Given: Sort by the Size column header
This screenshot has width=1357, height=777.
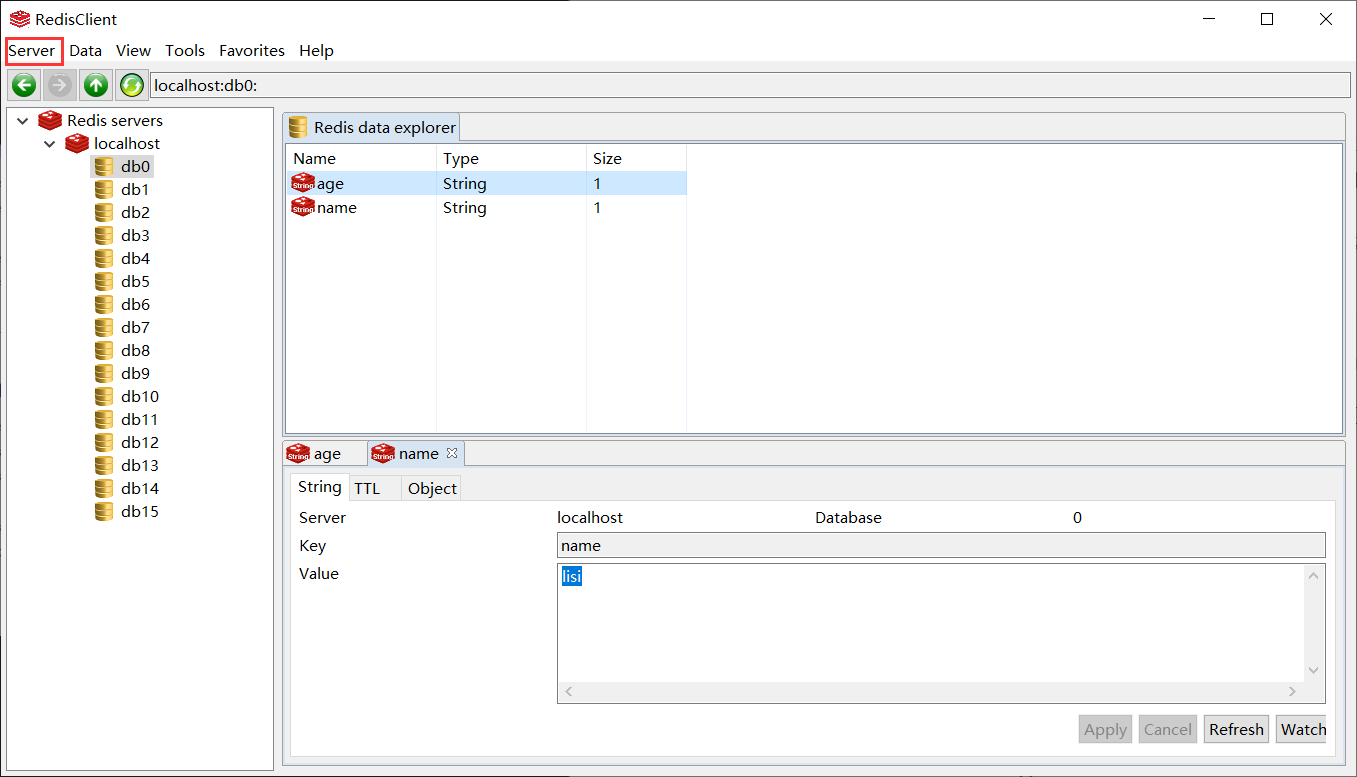Looking at the screenshot, I should 636,158.
